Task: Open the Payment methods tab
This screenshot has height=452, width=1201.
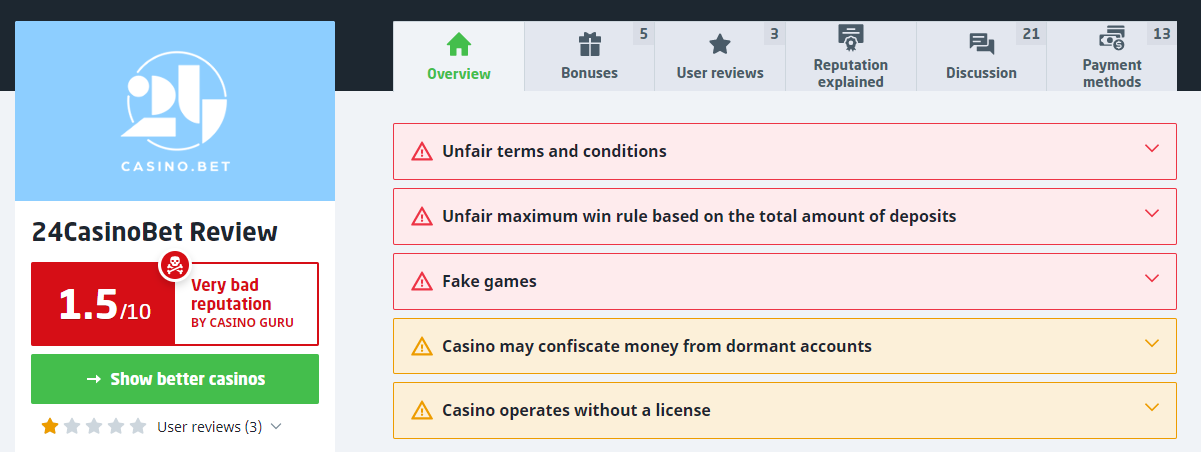Action: click(1112, 56)
